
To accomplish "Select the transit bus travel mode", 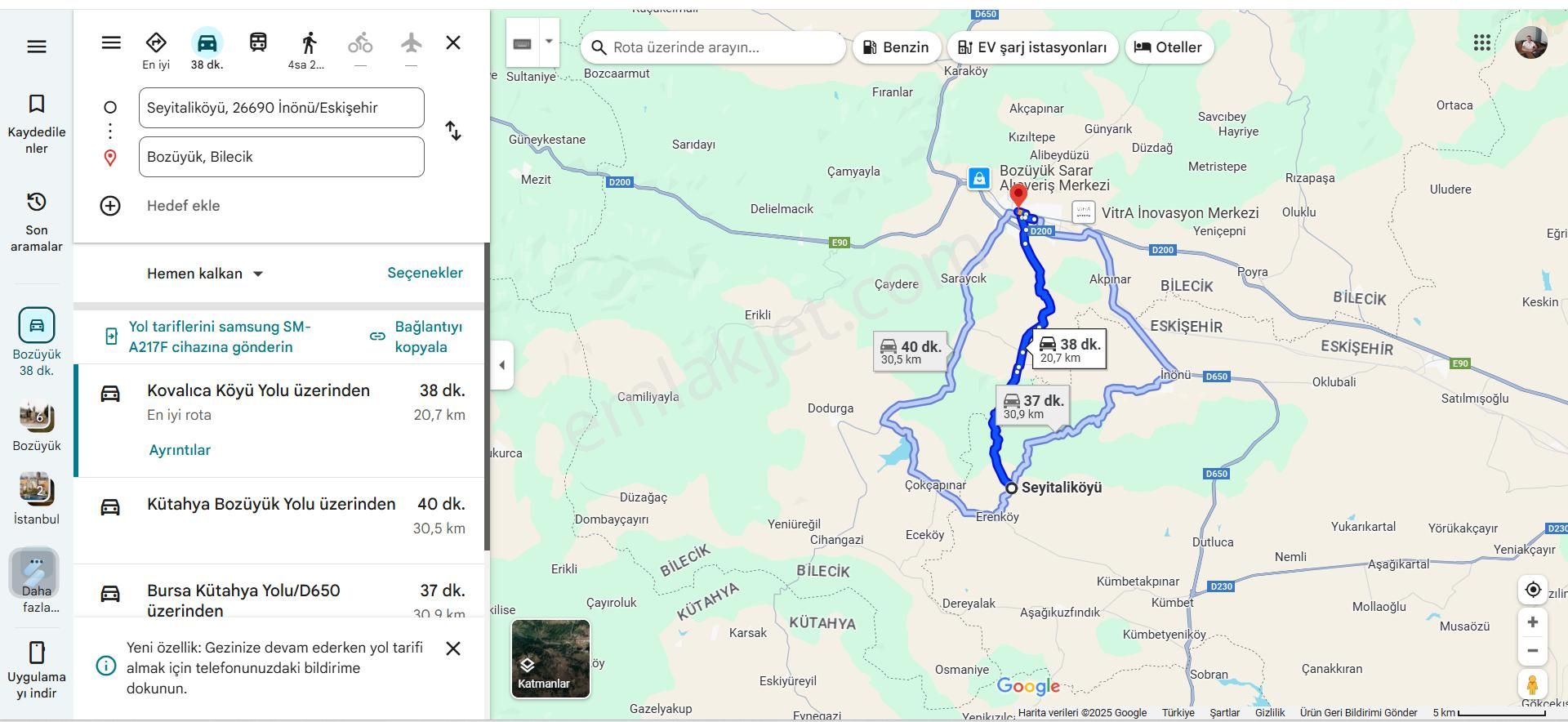I will 258,42.
